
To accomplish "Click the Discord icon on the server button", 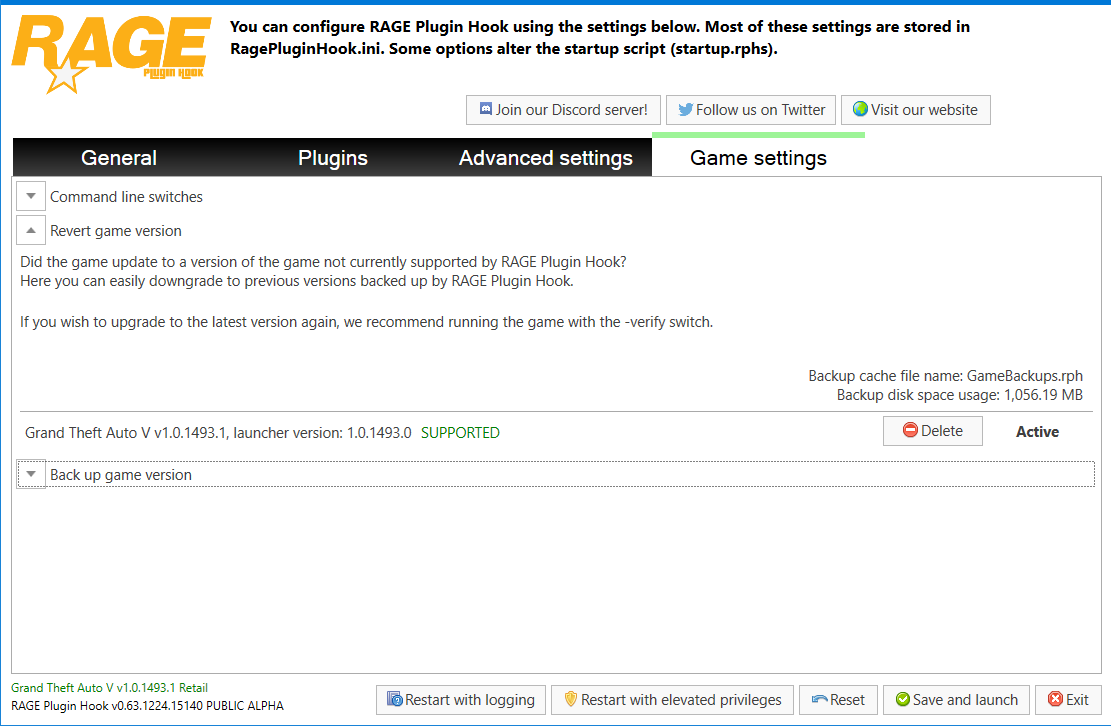I will pyautogui.click(x=486, y=109).
